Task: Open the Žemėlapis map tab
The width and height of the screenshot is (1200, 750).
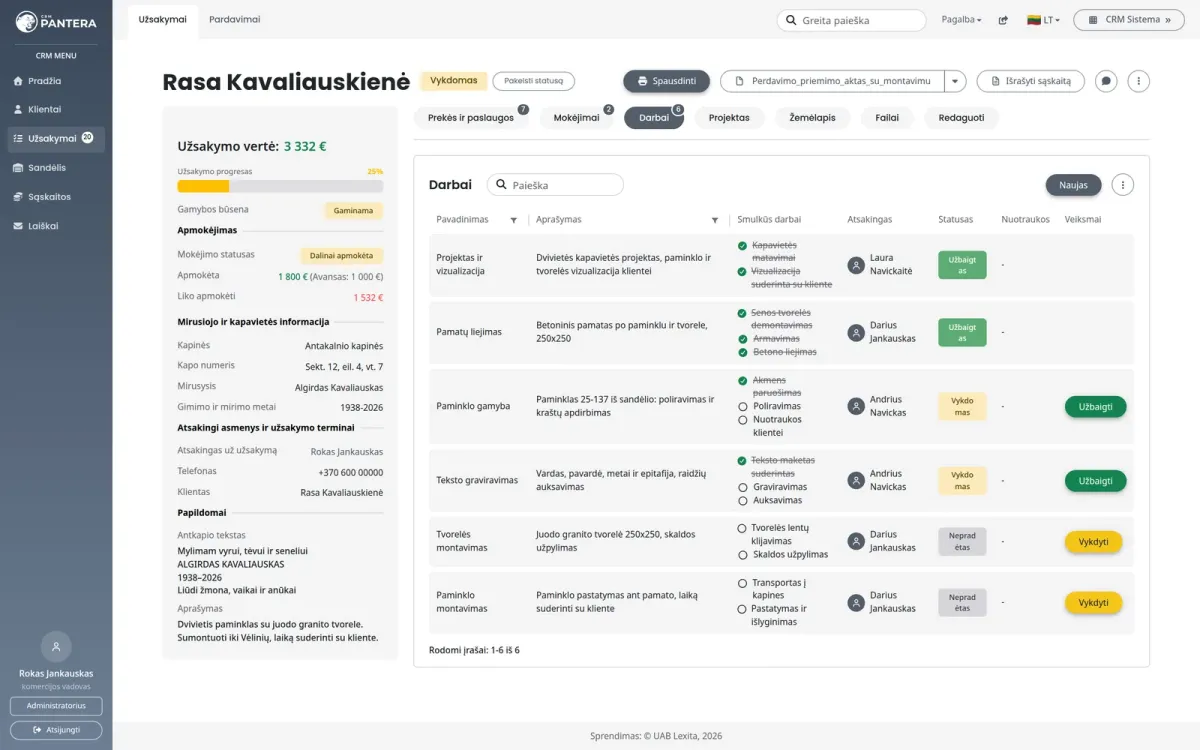Action: pos(812,118)
